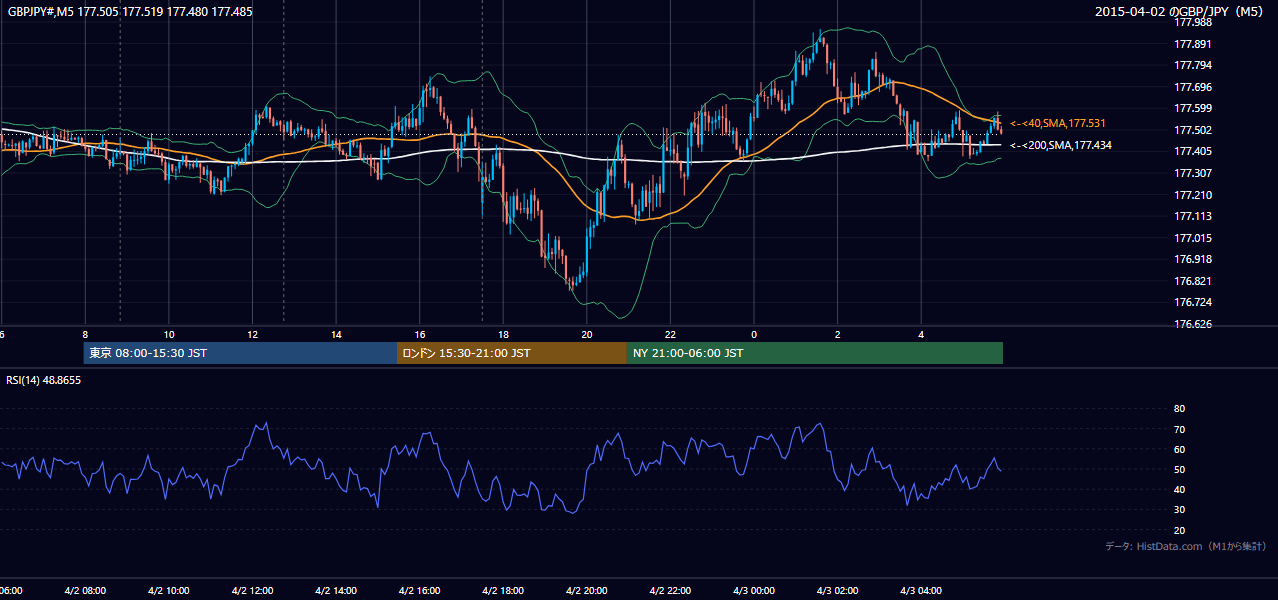The width and height of the screenshot is (1278, 600).
Task: Click the 4/2 20:00 bottom time label
Action: pyautogui.click(x=587, y=590)
